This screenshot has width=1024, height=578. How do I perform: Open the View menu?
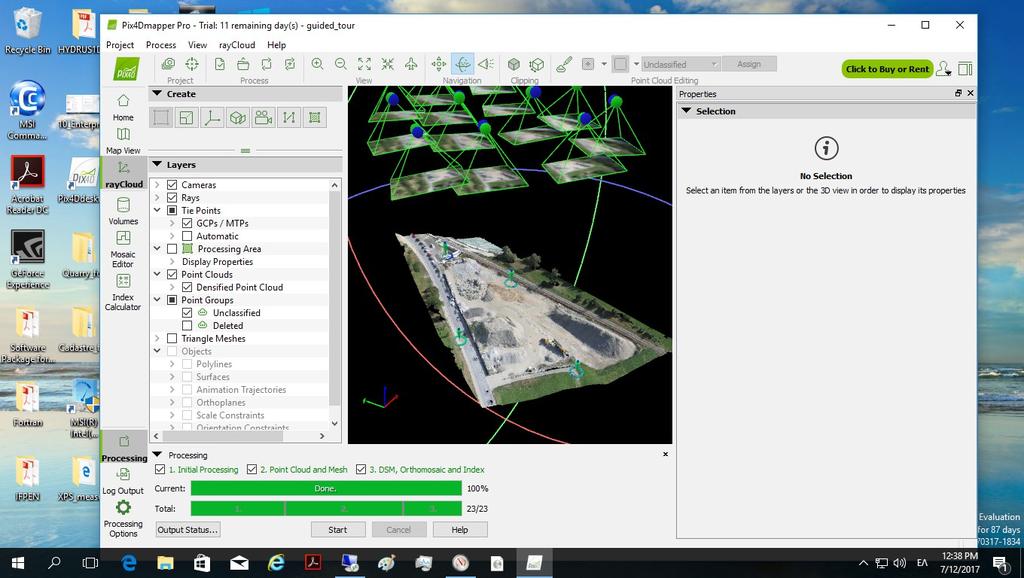(197, 45)
